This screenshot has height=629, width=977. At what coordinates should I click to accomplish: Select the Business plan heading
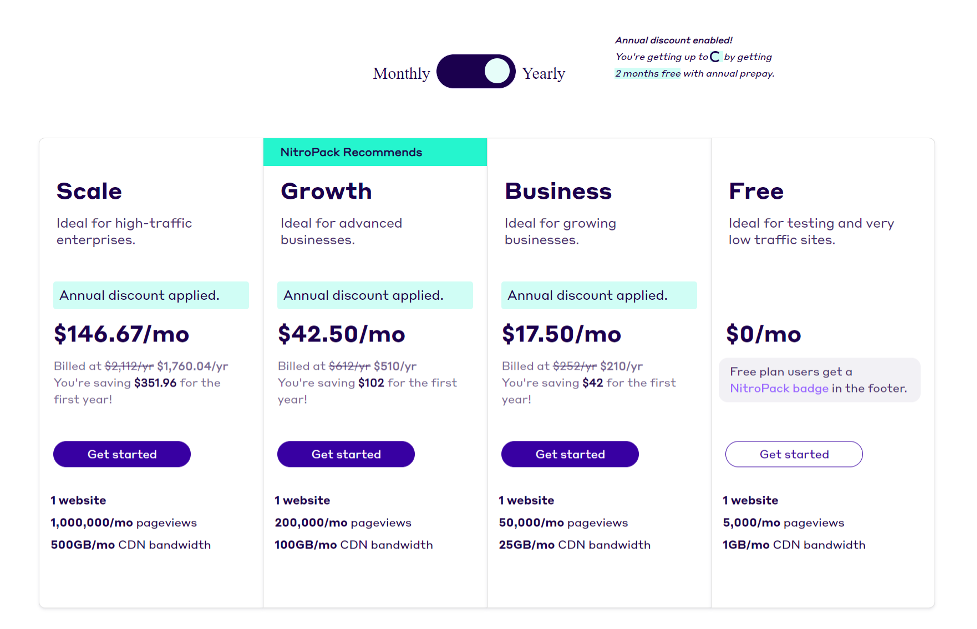coord(558,191)
